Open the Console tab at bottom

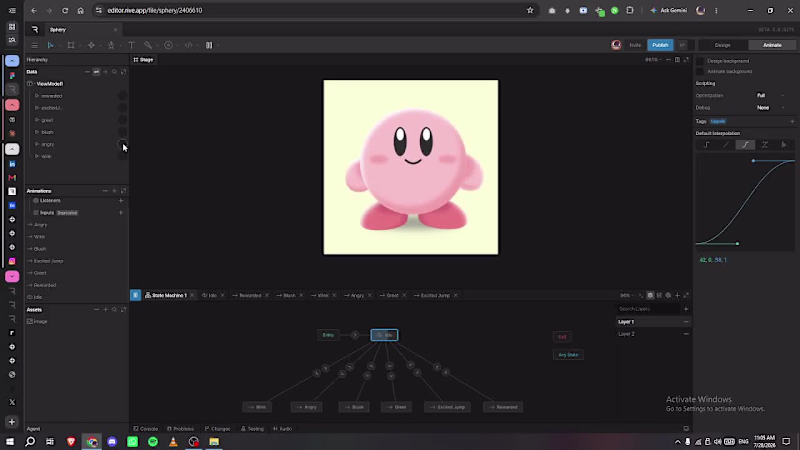[x=146, y=429]
